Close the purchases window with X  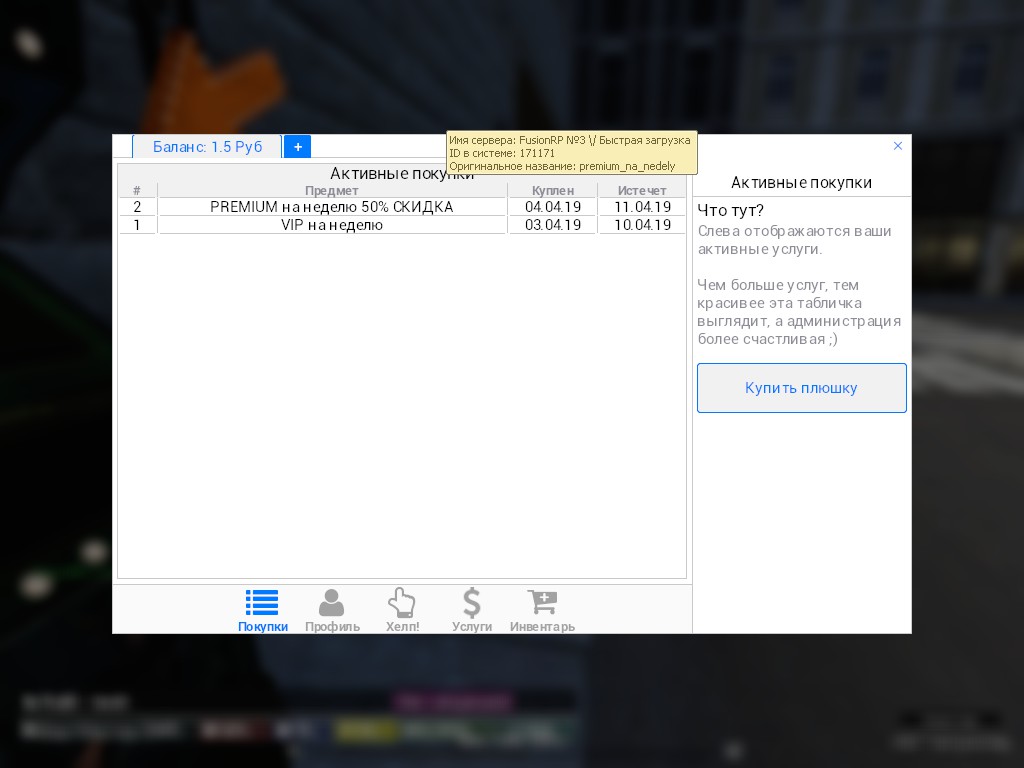[898, 146]
